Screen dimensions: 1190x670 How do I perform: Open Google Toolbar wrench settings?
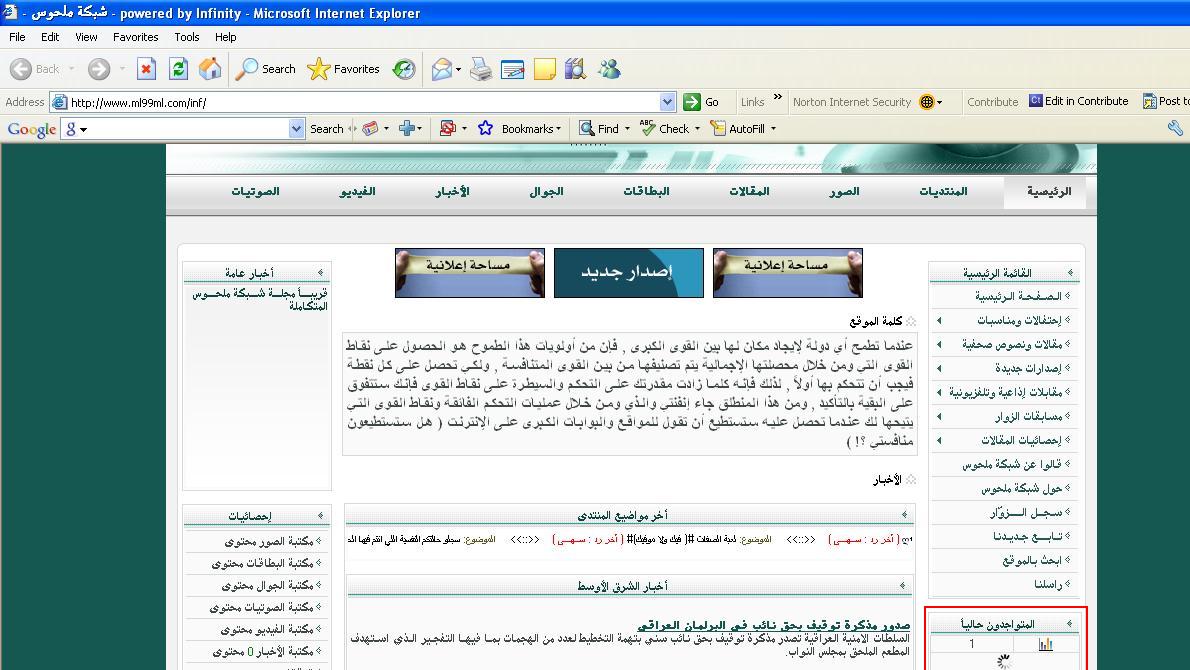coord(1175,128)
